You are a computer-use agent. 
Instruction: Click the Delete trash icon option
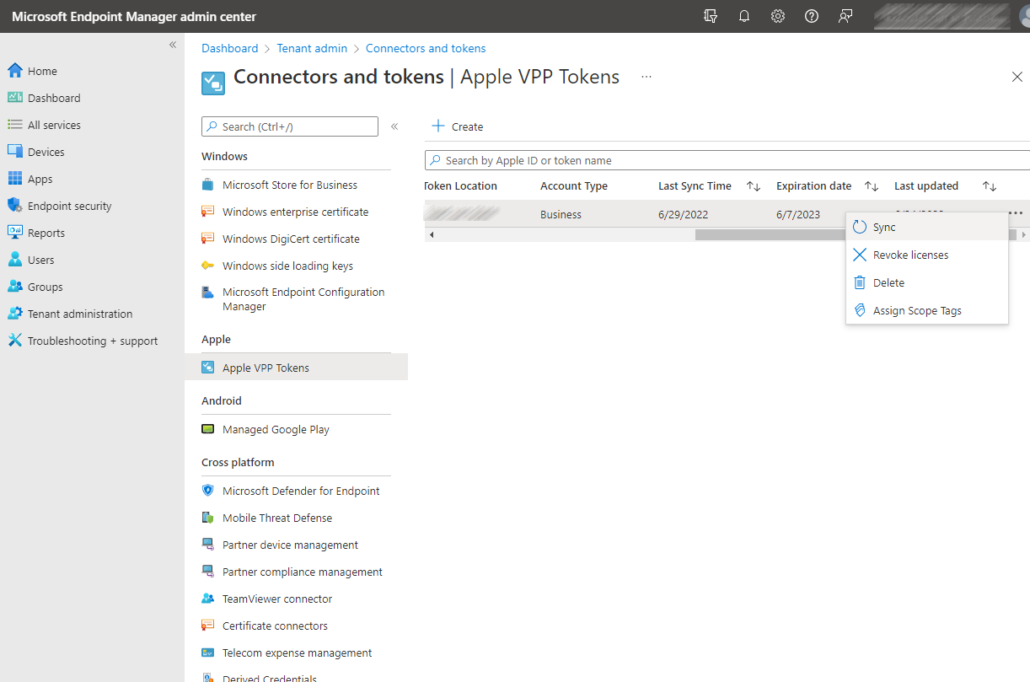tap(860, 283)
